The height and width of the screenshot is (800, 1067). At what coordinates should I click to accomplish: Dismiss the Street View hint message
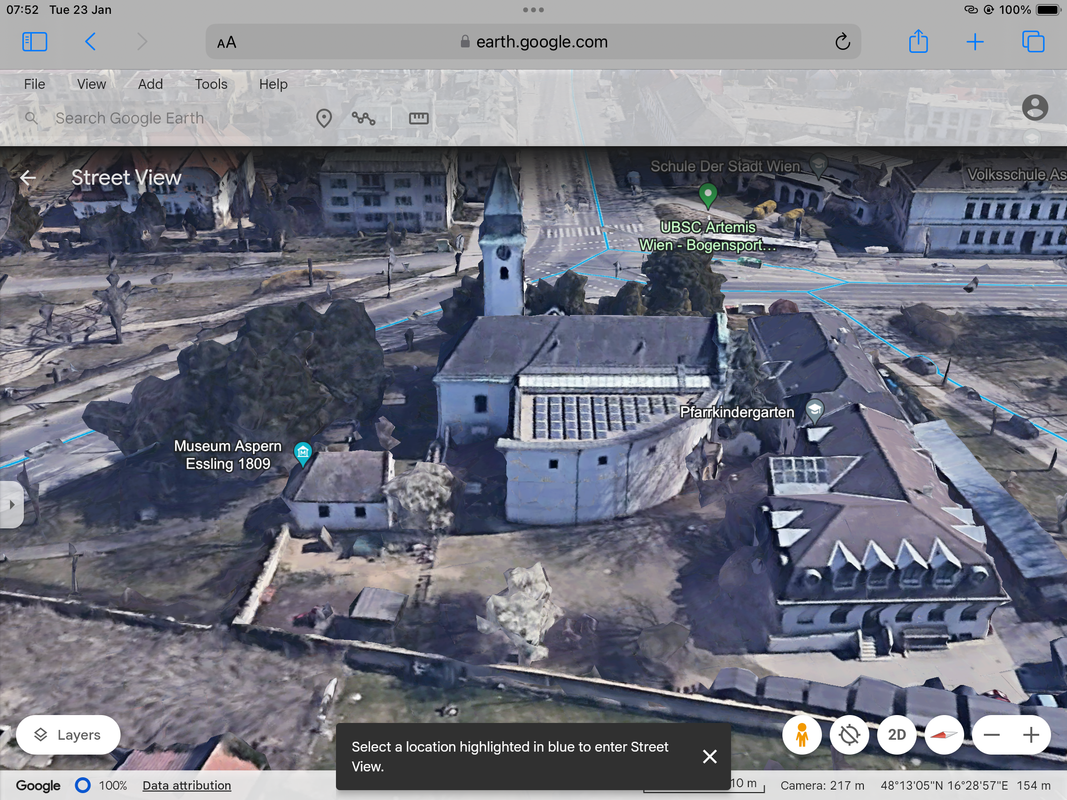(x=710, y=756)
